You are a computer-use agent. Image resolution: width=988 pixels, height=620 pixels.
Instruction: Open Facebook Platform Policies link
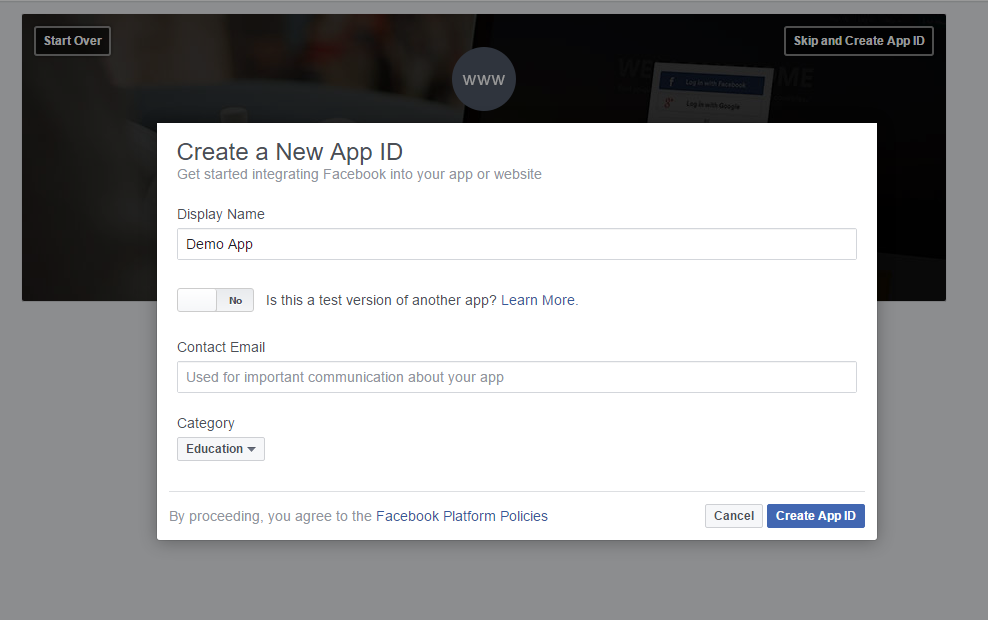point(462,516)
